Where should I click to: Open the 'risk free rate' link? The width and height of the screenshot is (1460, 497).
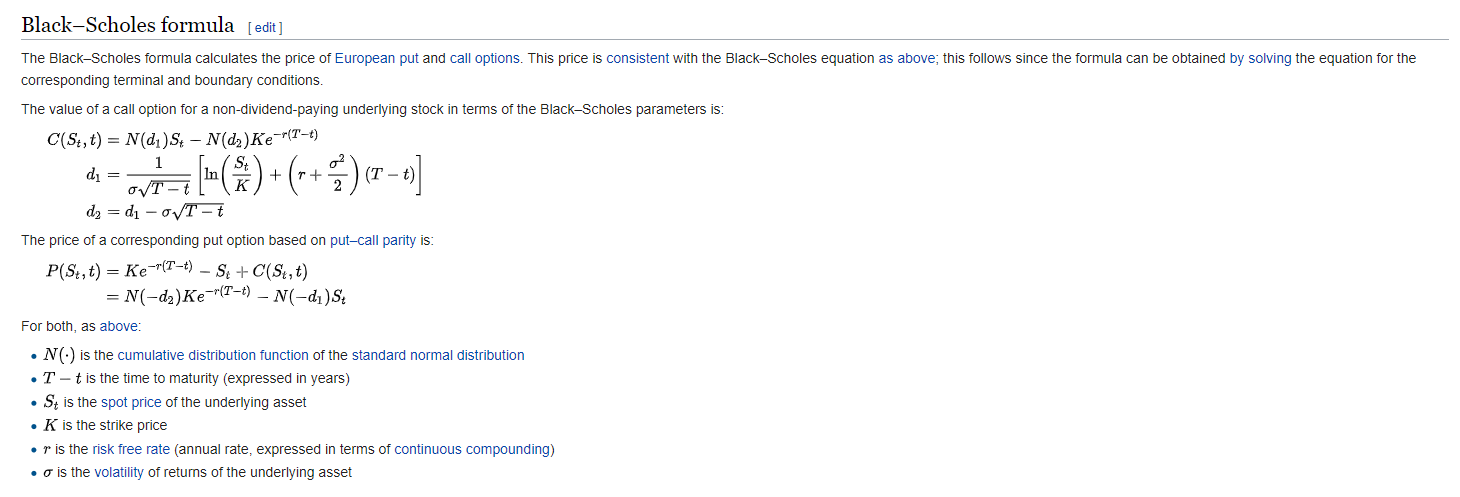click(x=131, y=449)
